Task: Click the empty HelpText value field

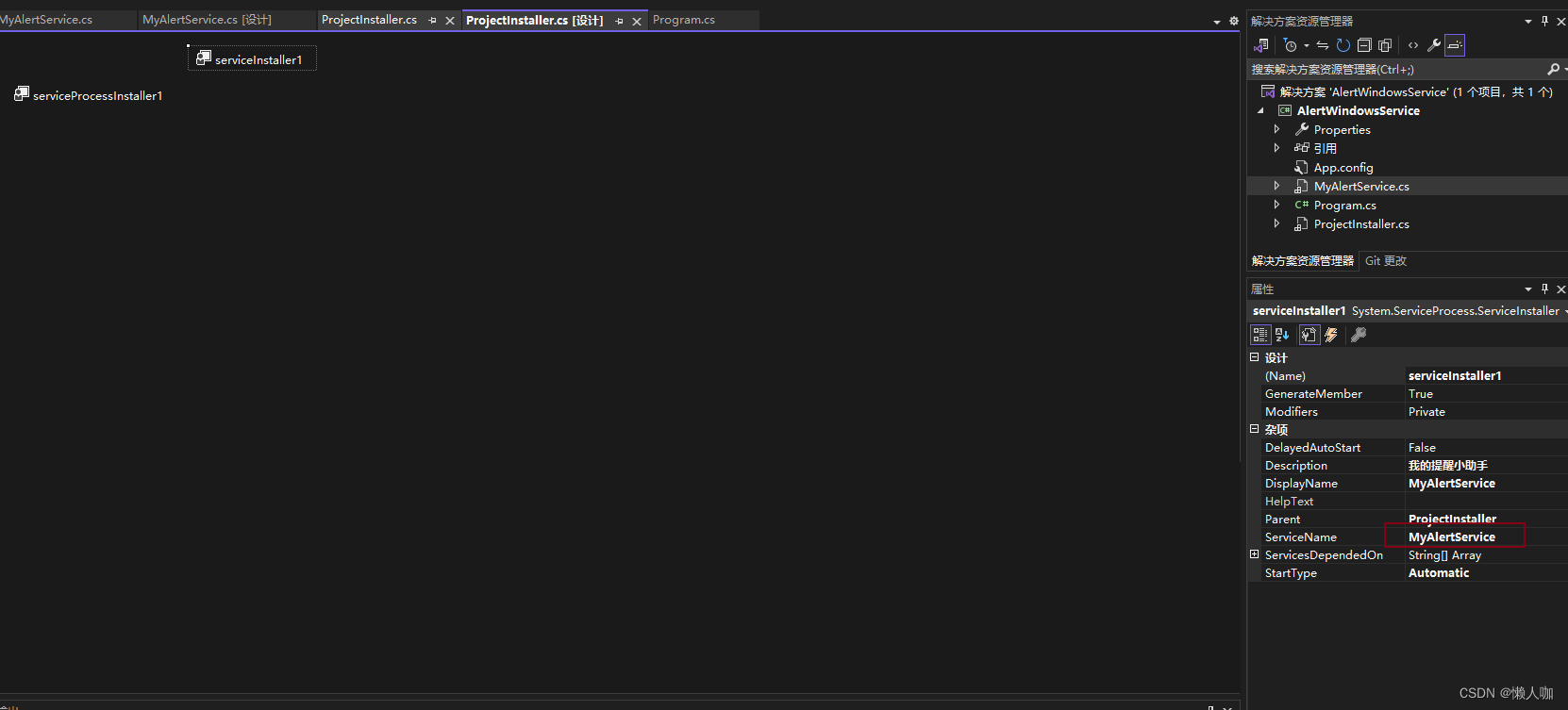Action: [1486, 501]
